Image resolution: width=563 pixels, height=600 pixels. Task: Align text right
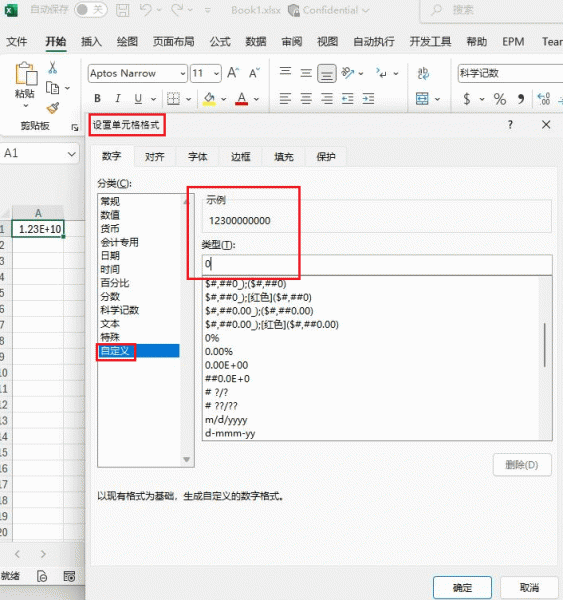[x=326, y=99]
